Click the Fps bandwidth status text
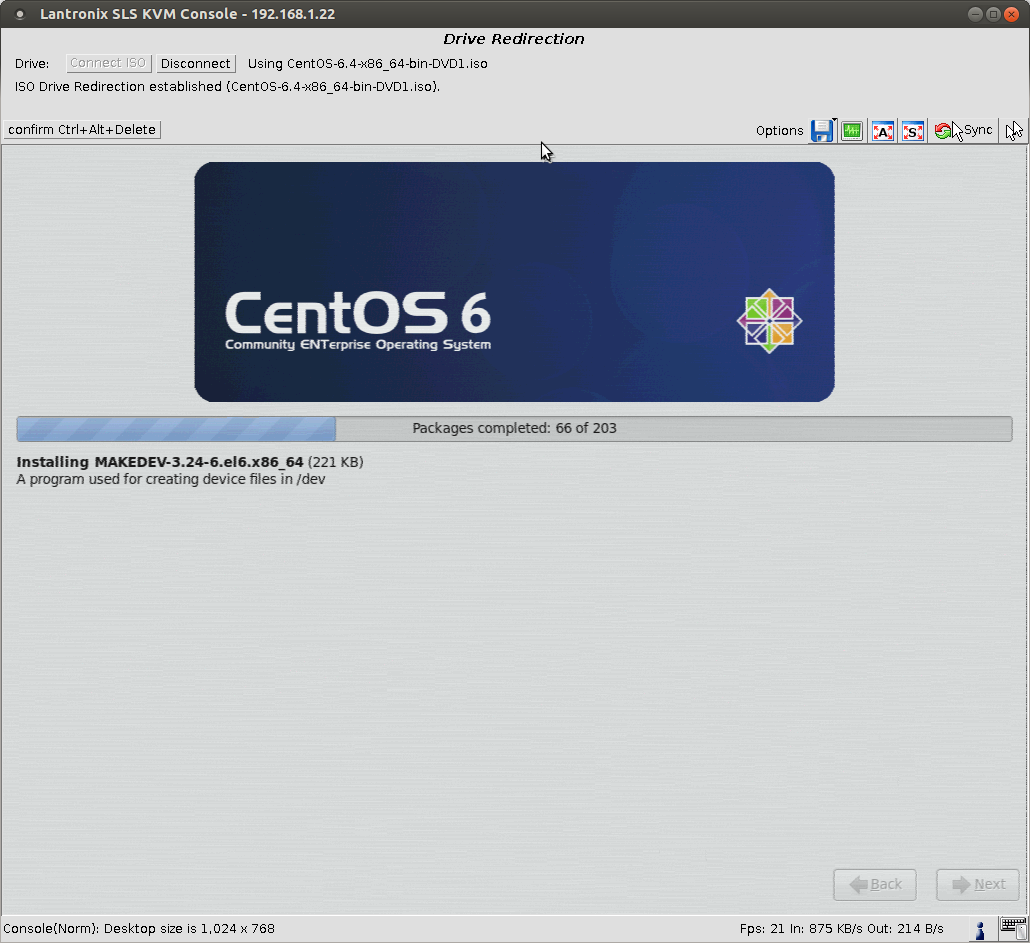The image size is (1030, 943). point(841,929)
